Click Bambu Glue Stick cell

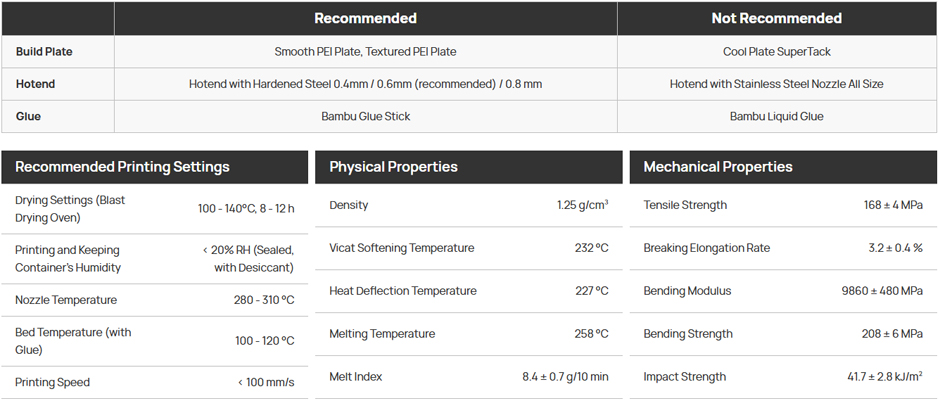point(365,116)
